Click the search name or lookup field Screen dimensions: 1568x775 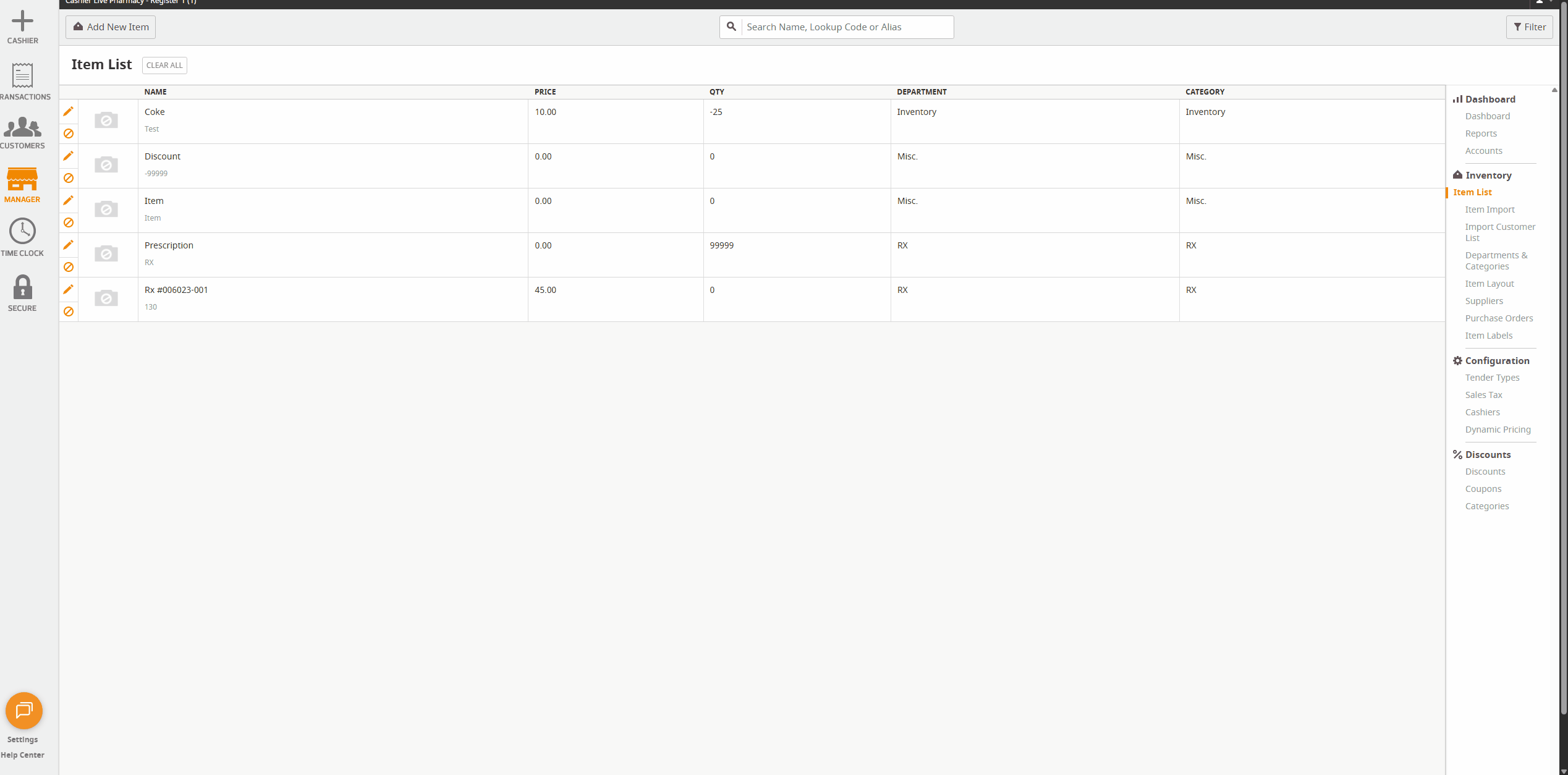pos(847,27)
